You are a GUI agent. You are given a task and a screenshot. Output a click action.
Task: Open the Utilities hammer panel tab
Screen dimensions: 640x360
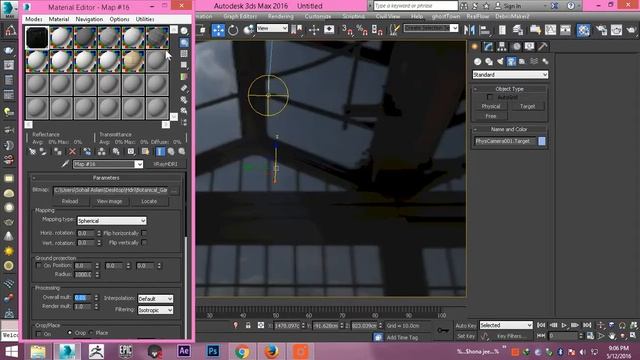click(542, 47)
